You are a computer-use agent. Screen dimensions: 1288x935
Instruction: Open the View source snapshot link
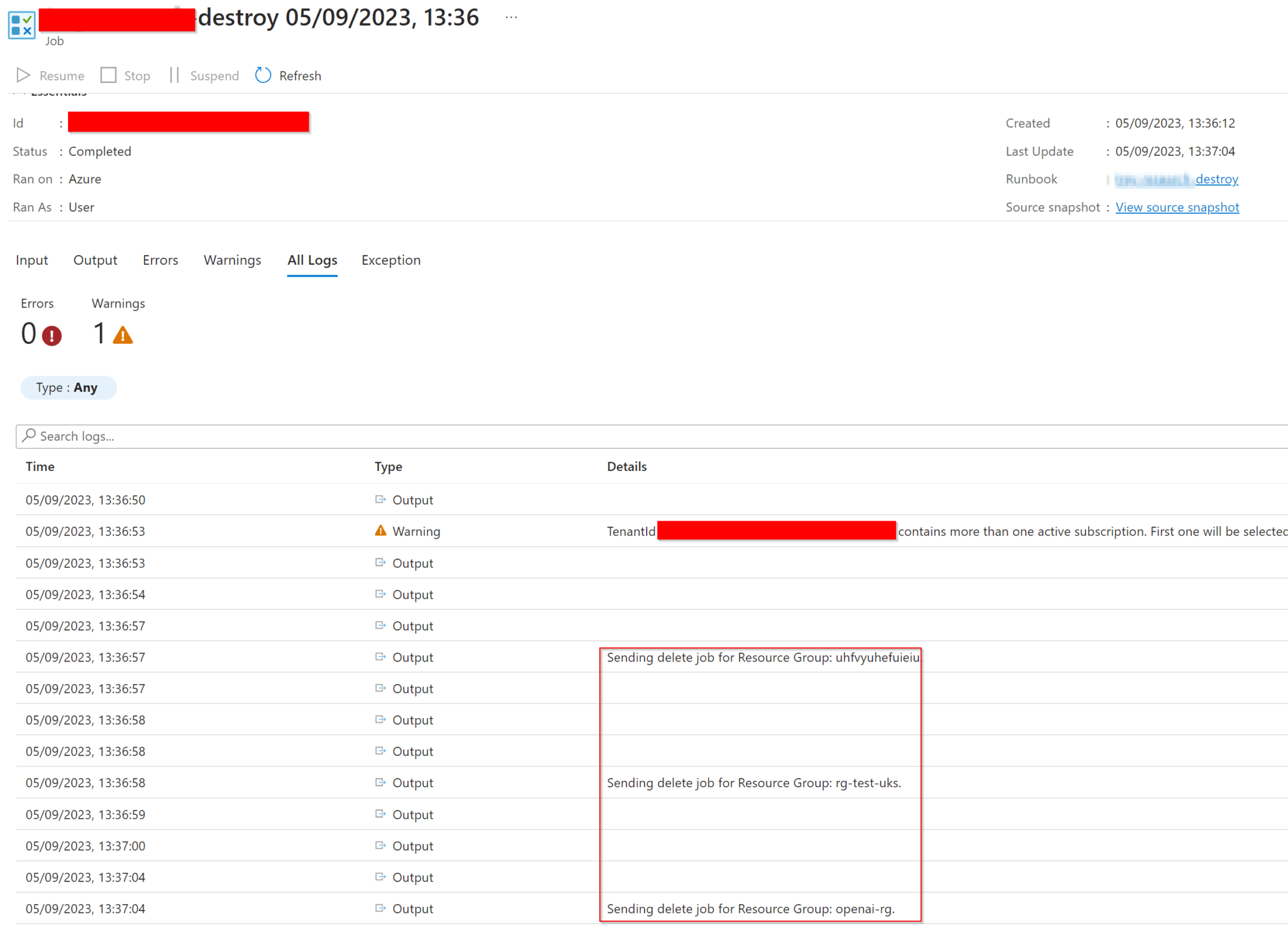click(x=1177, y=207)
